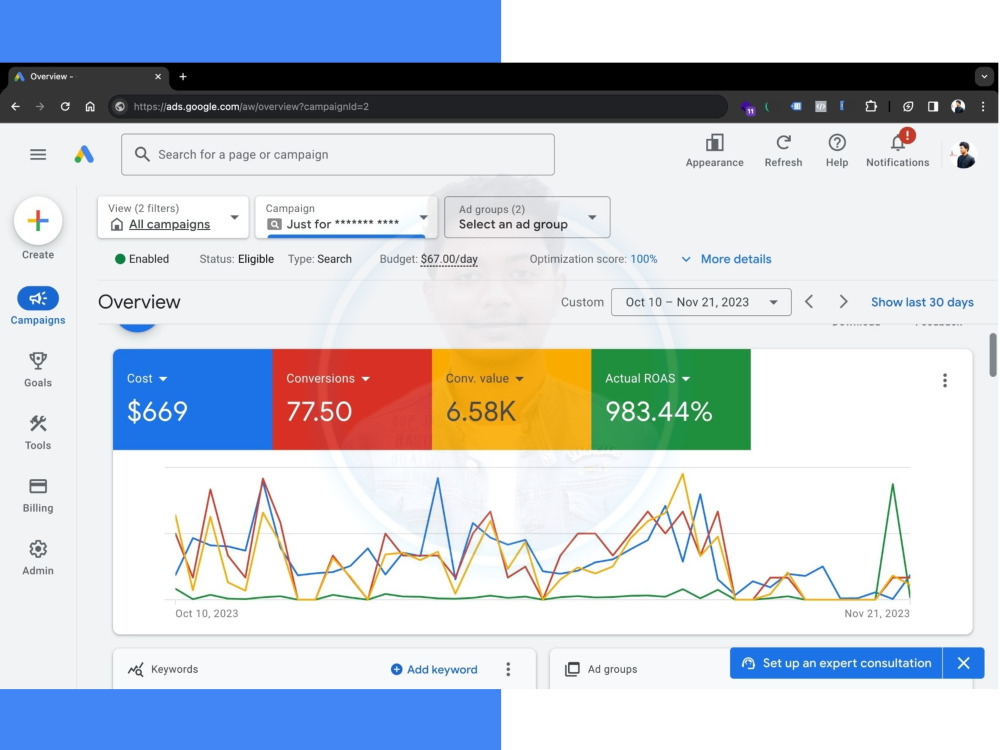
Task: Toggle the browser side panel
Action: (932, 107)
